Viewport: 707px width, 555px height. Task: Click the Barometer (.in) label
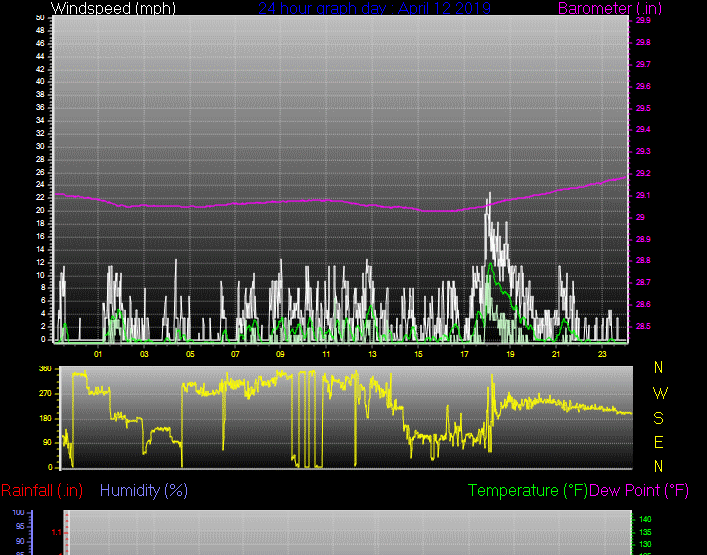(610, 8)
